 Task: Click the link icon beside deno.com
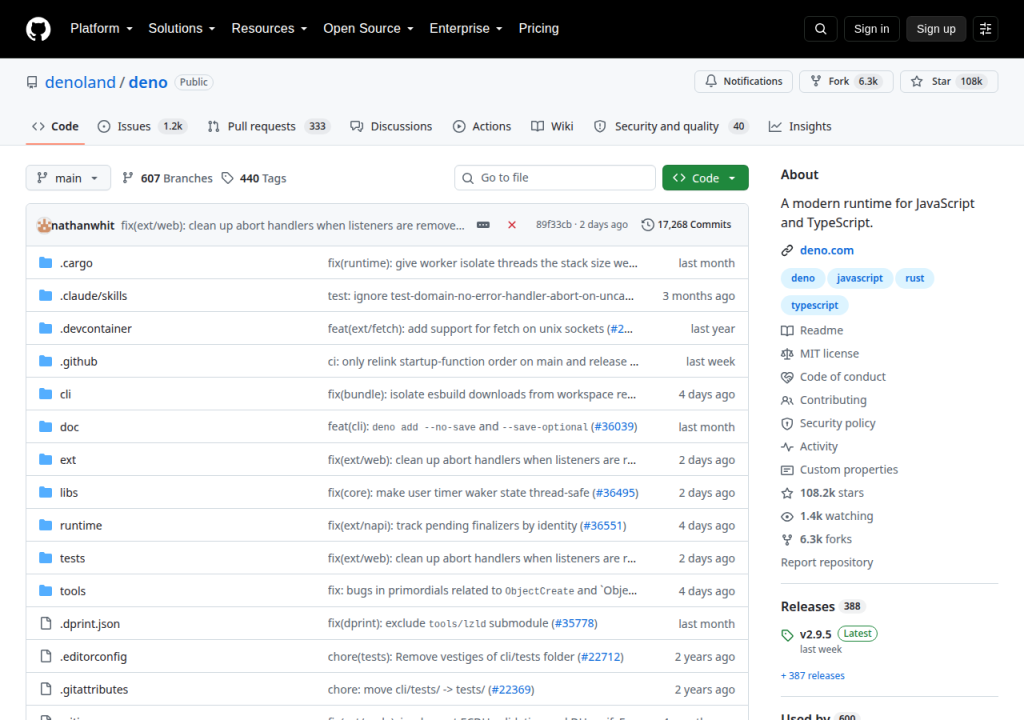[787, 250]
